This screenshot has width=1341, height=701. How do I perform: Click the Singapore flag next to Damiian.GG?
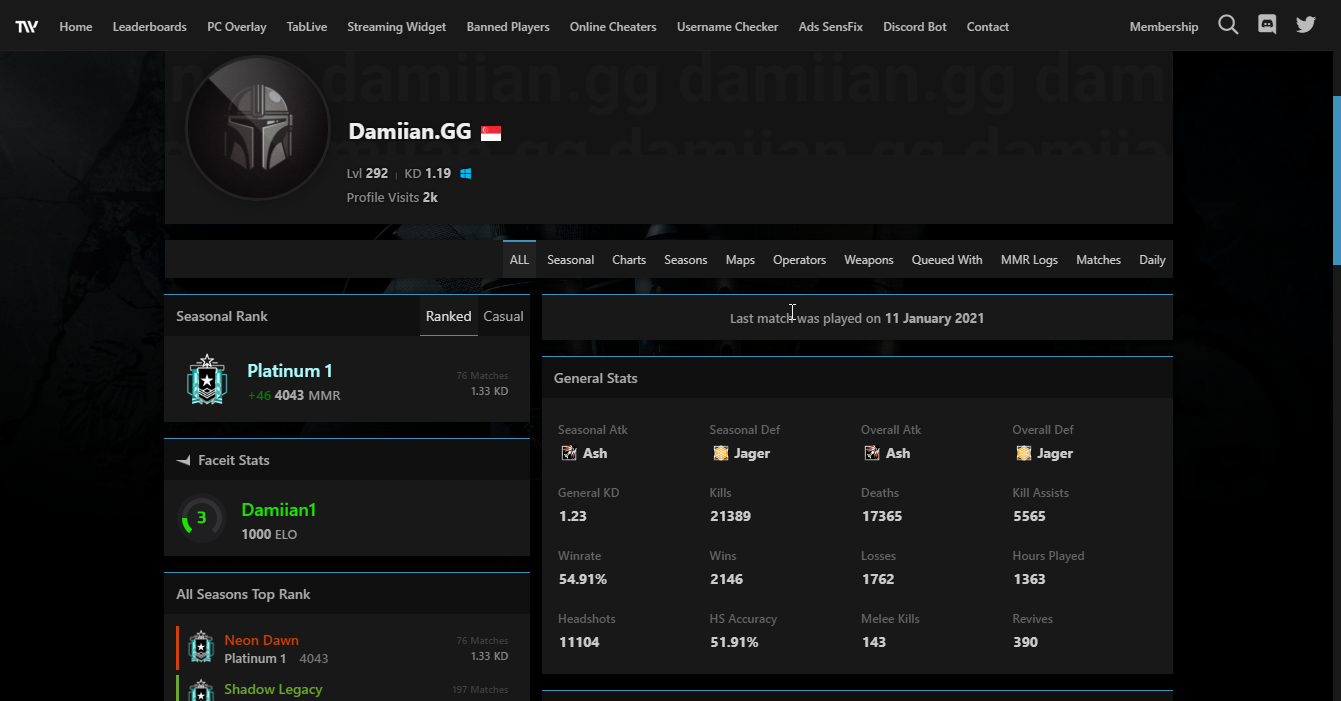coord(491,133)
